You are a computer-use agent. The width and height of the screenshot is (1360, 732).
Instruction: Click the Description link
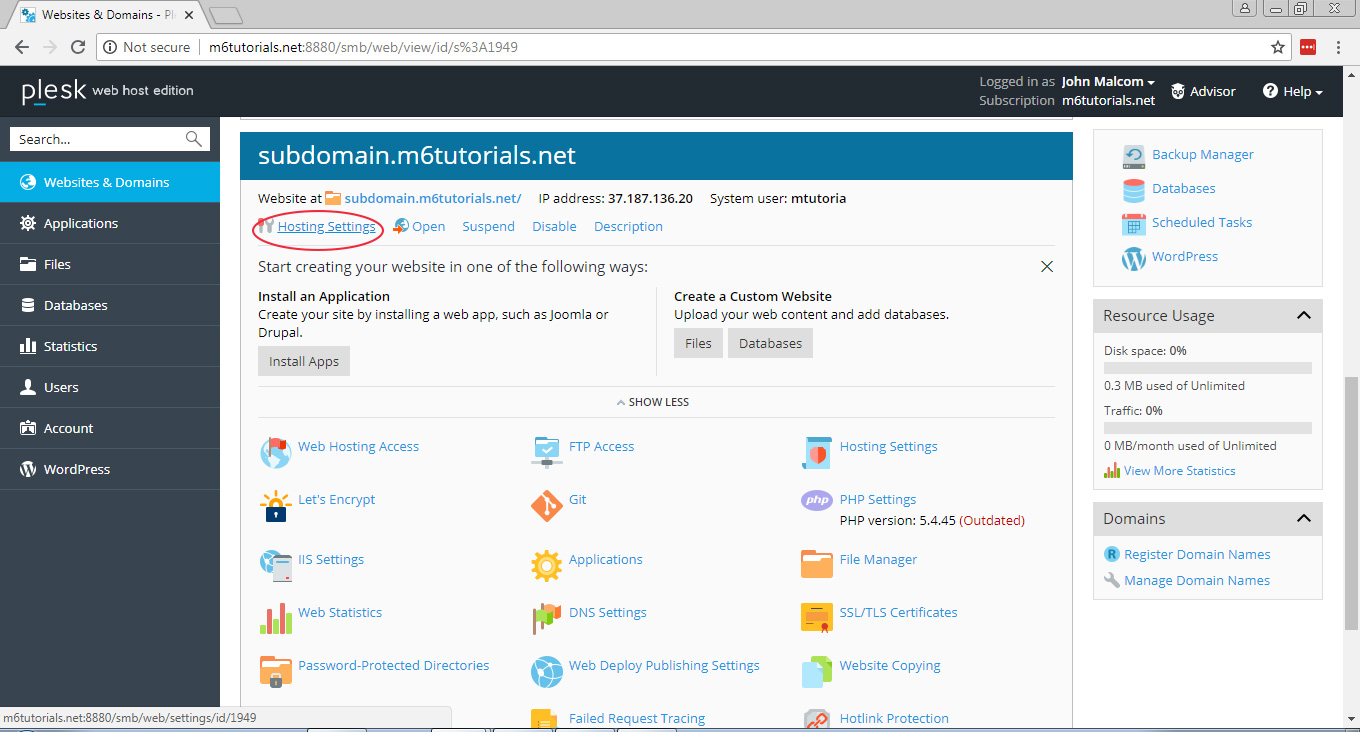pyautogui.click(x=628, y=227)
